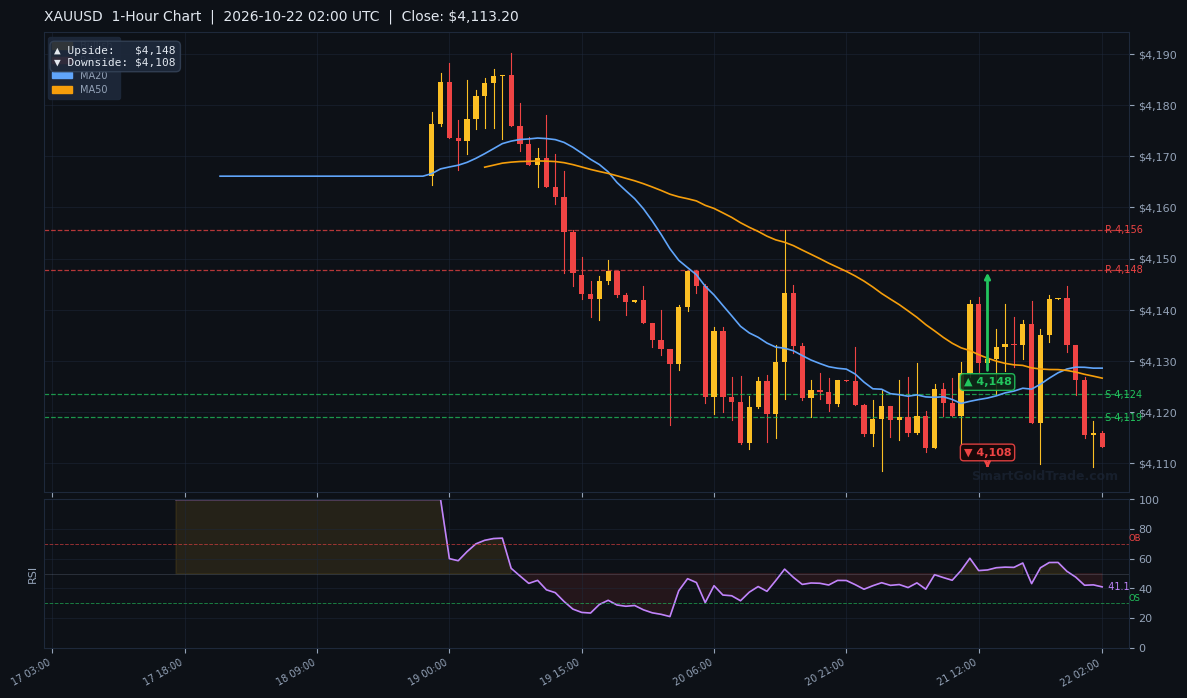Click the $4,150 price axis label

pyautogui.click(x=1157, y=260)
